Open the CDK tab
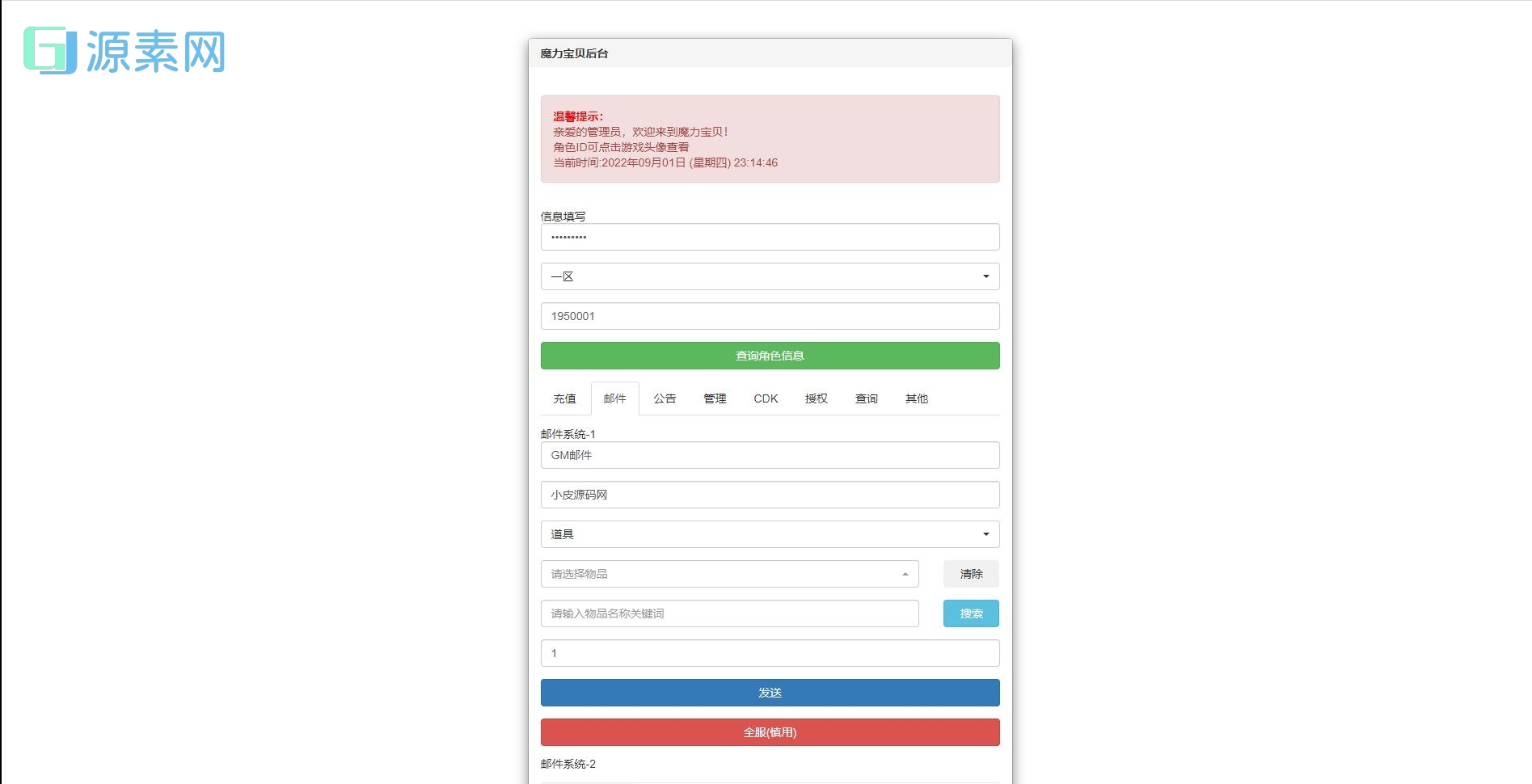Image resolution: width=1532 pixels, height=784 pixels. (765, 398)
